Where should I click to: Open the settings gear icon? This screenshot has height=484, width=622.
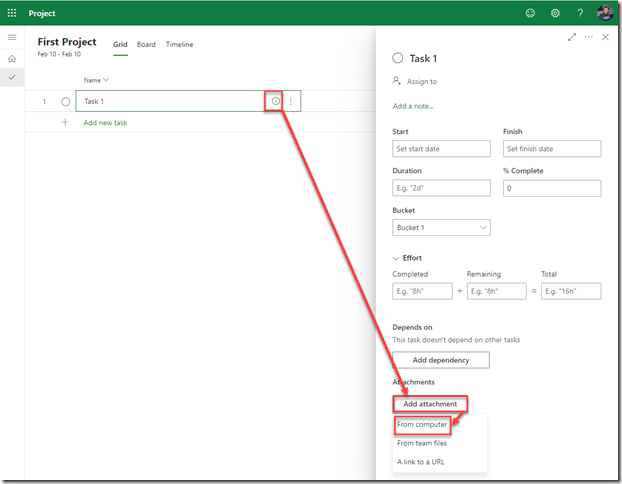(556, 13)
